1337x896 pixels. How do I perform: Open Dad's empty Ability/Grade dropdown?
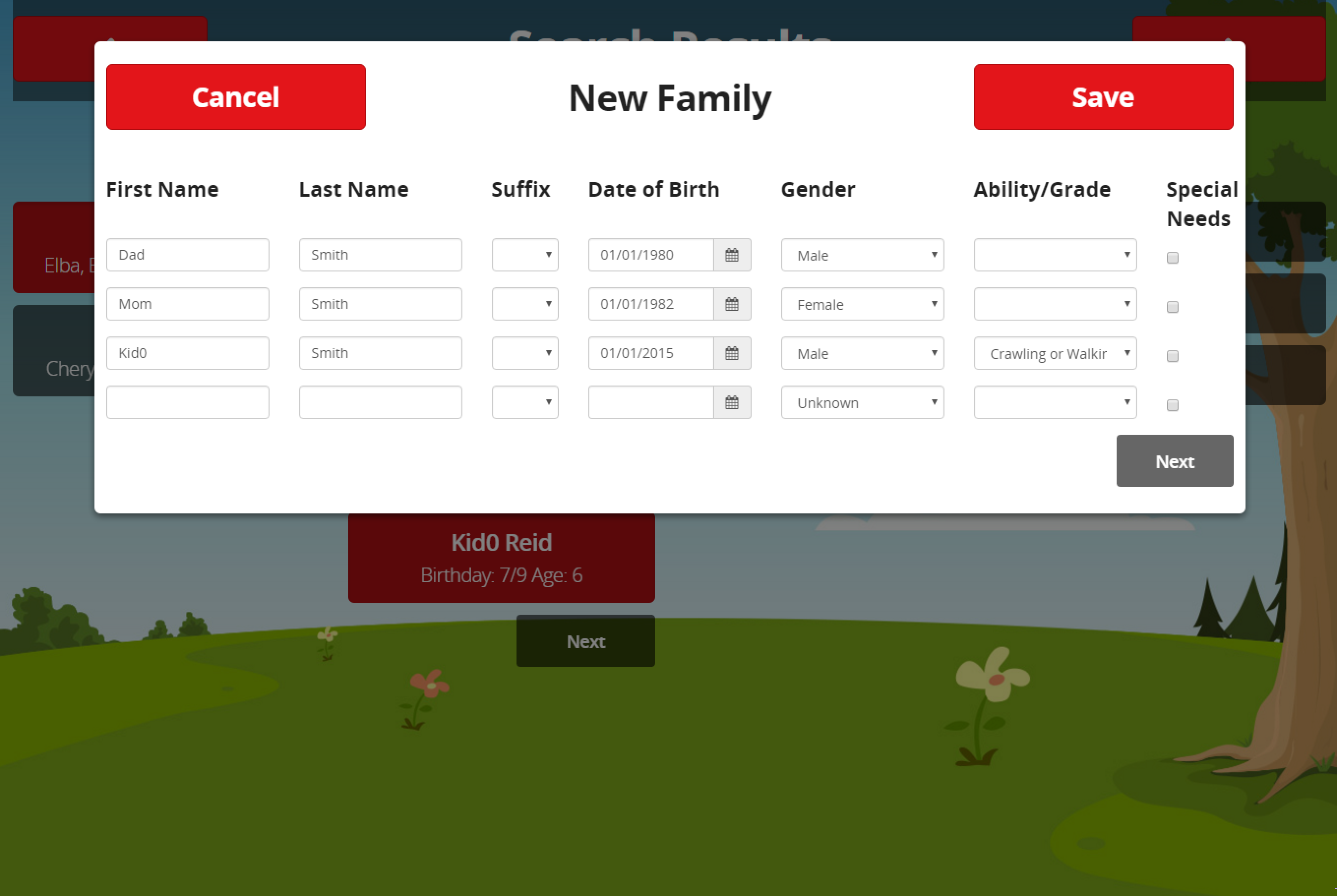(1055, 255)
